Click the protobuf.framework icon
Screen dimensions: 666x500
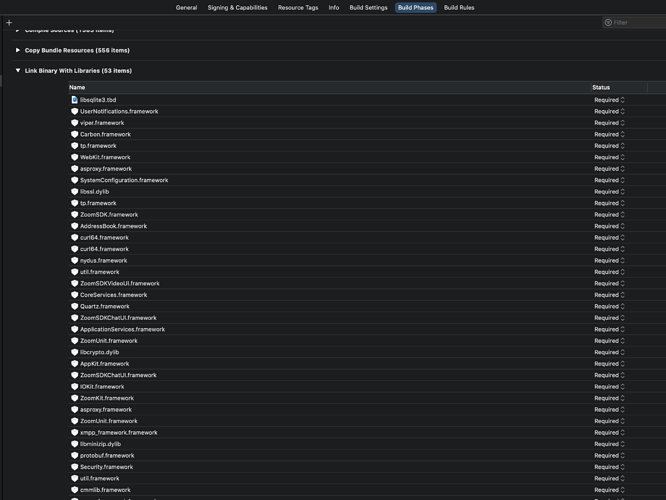point(75,455)
